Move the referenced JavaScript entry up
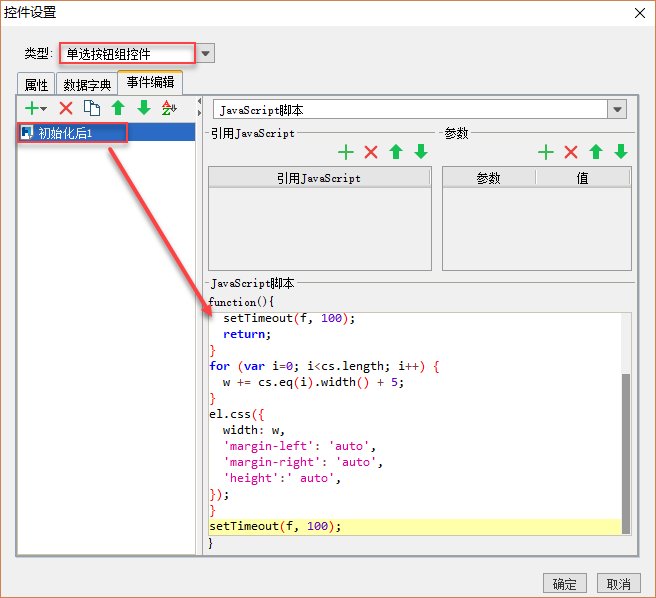 tap(396, 152)
